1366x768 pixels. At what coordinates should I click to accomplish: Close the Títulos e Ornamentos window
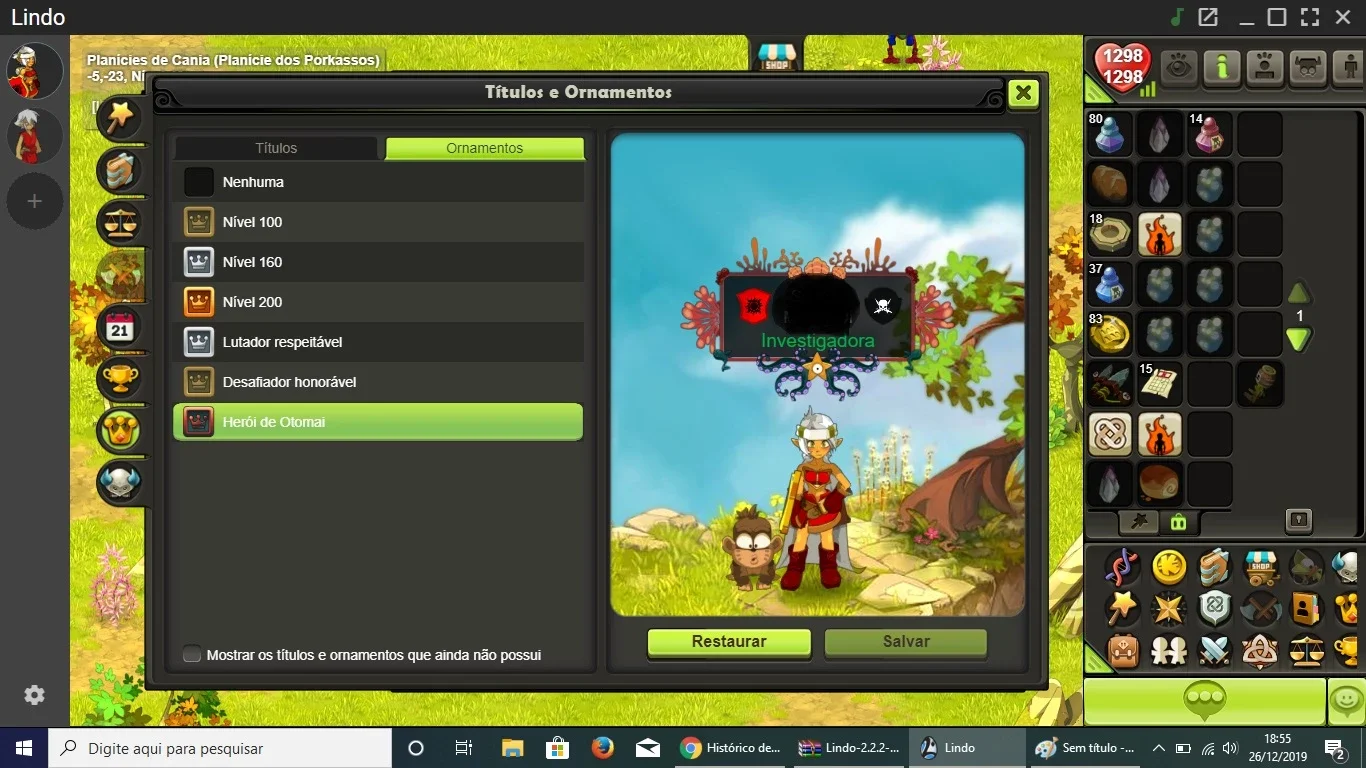point(1023,93)
